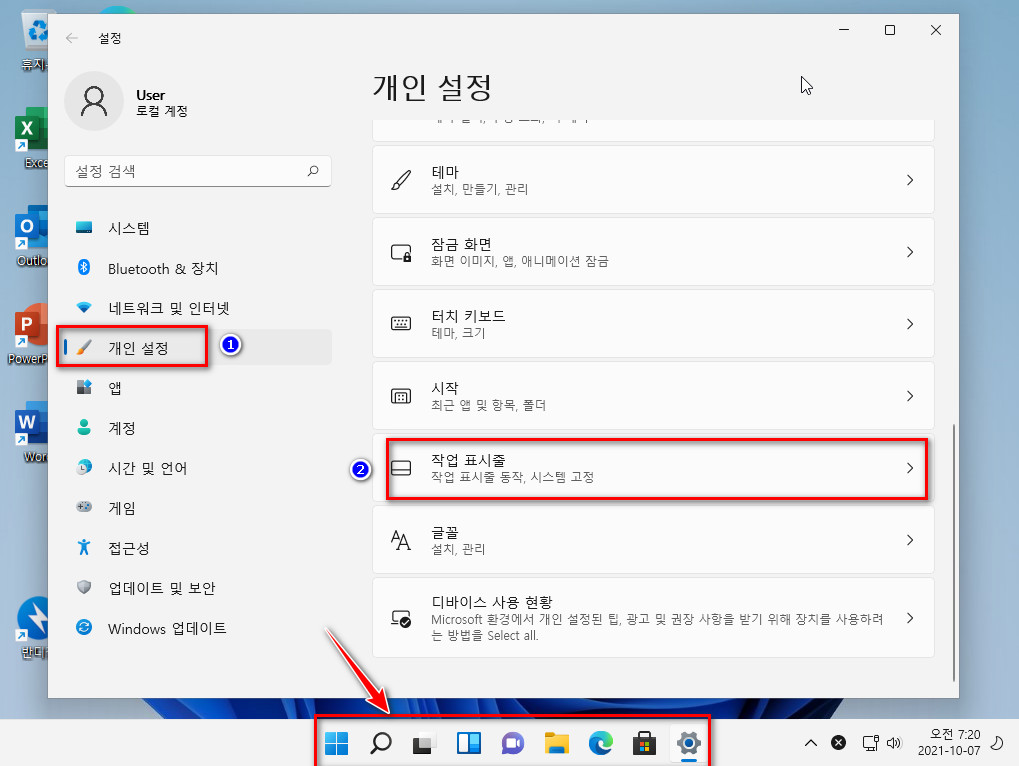Open taskbar Search magnifier icon

(381, 743)
